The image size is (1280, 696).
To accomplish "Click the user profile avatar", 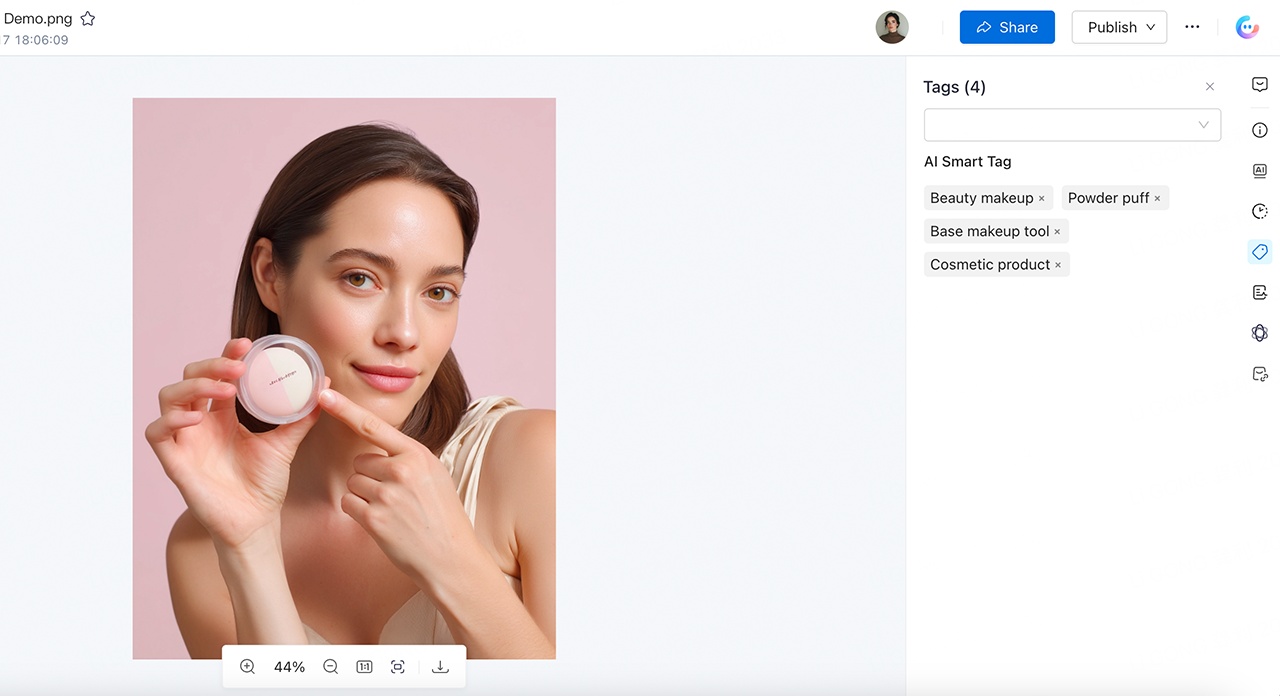I will tap(892, 27).
